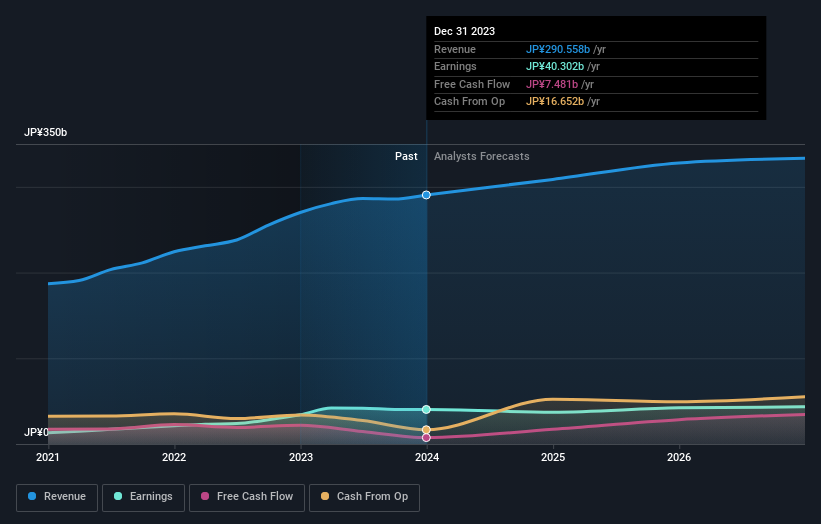Viewport: 821px width, 524px height.
Task: Click the 2025 x-axis label
Action: pos(553,457)
